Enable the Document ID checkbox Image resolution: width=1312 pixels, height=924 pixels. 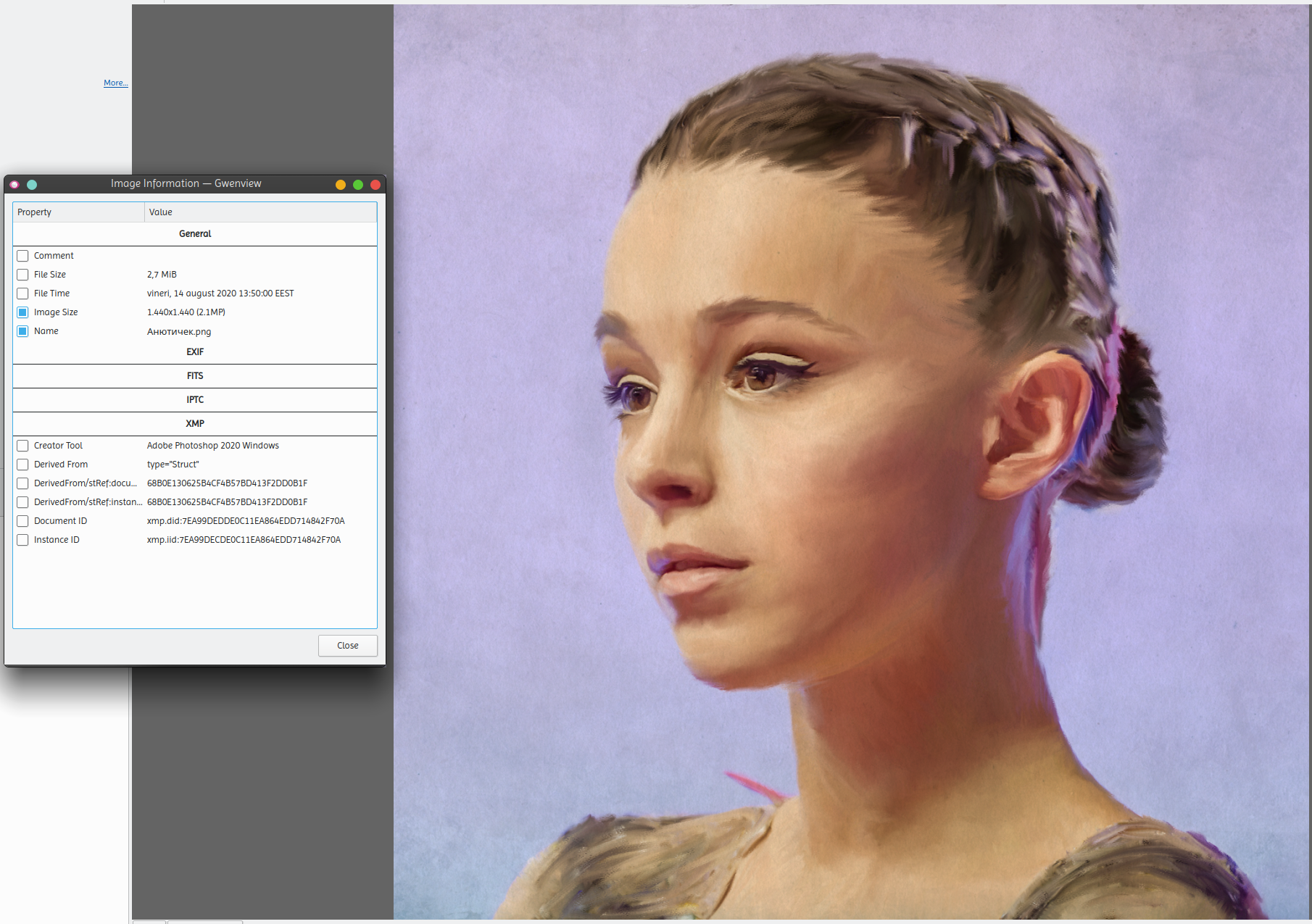22,521
